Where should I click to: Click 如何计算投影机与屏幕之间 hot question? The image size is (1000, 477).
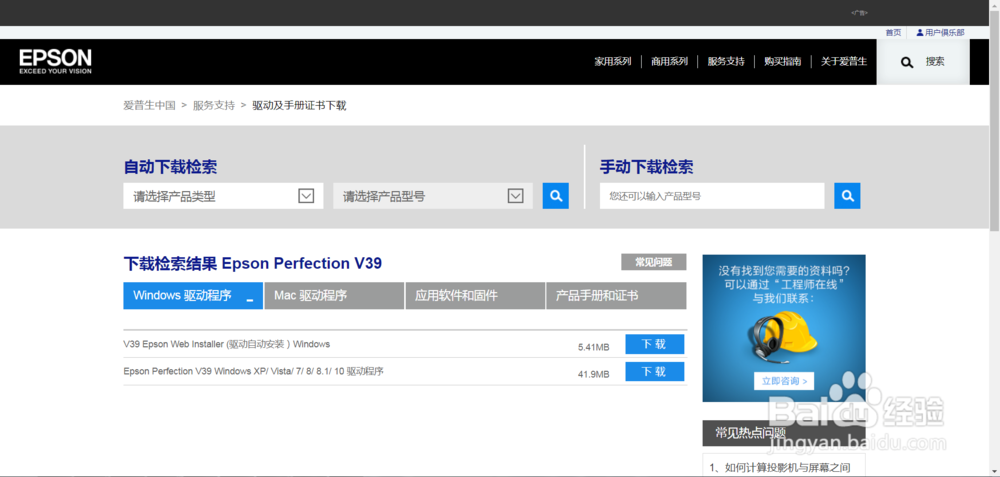pos(779,469)
